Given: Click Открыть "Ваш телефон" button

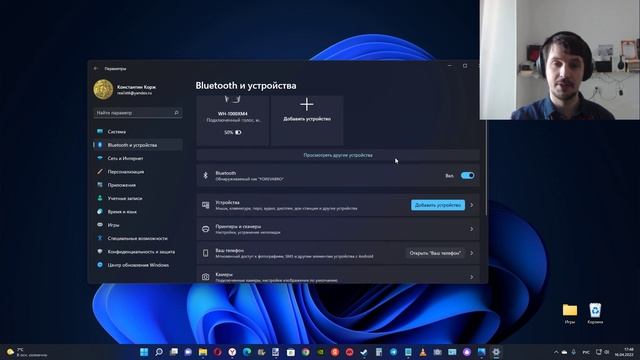Looking at the screenshot, I should click(435, 253).
